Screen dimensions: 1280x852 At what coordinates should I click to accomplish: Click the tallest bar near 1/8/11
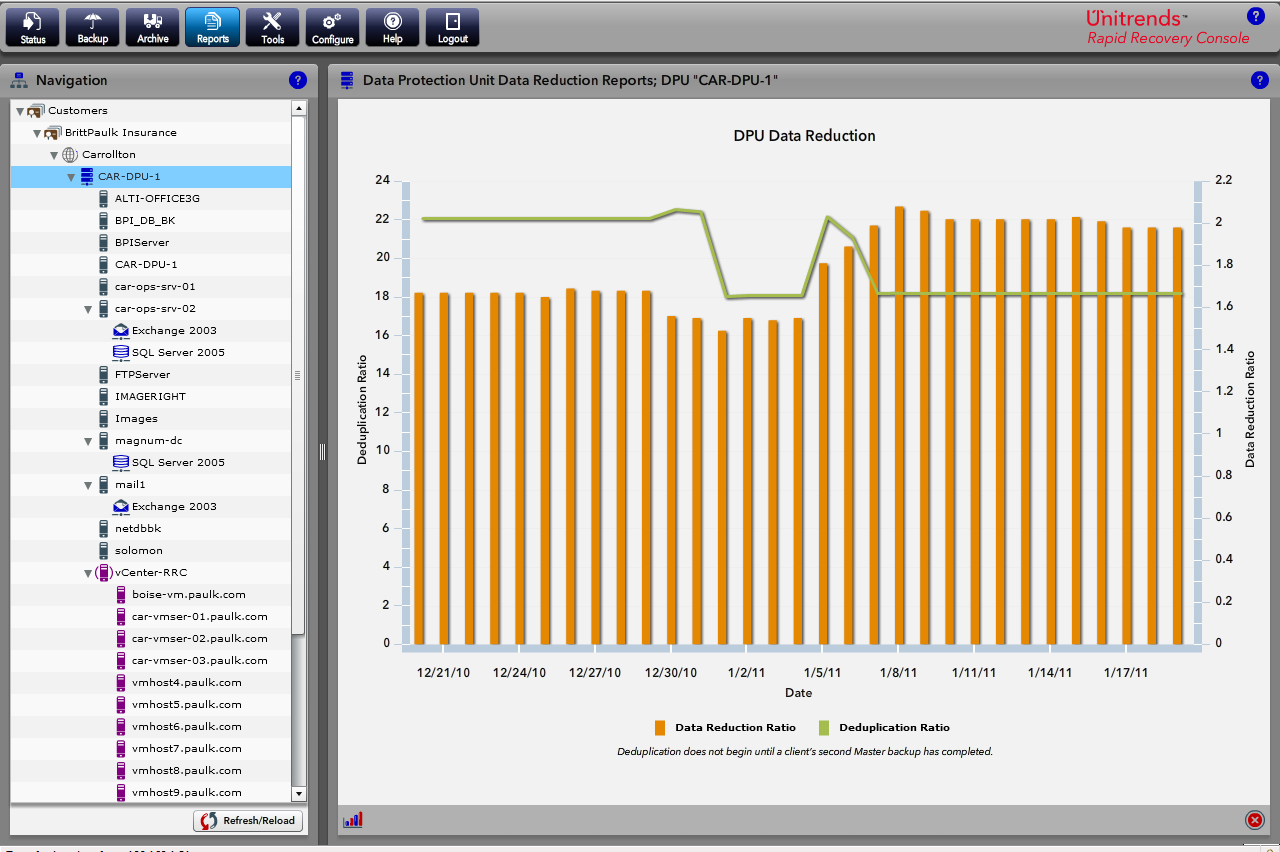pyautogui.click(x=900, y=426)
